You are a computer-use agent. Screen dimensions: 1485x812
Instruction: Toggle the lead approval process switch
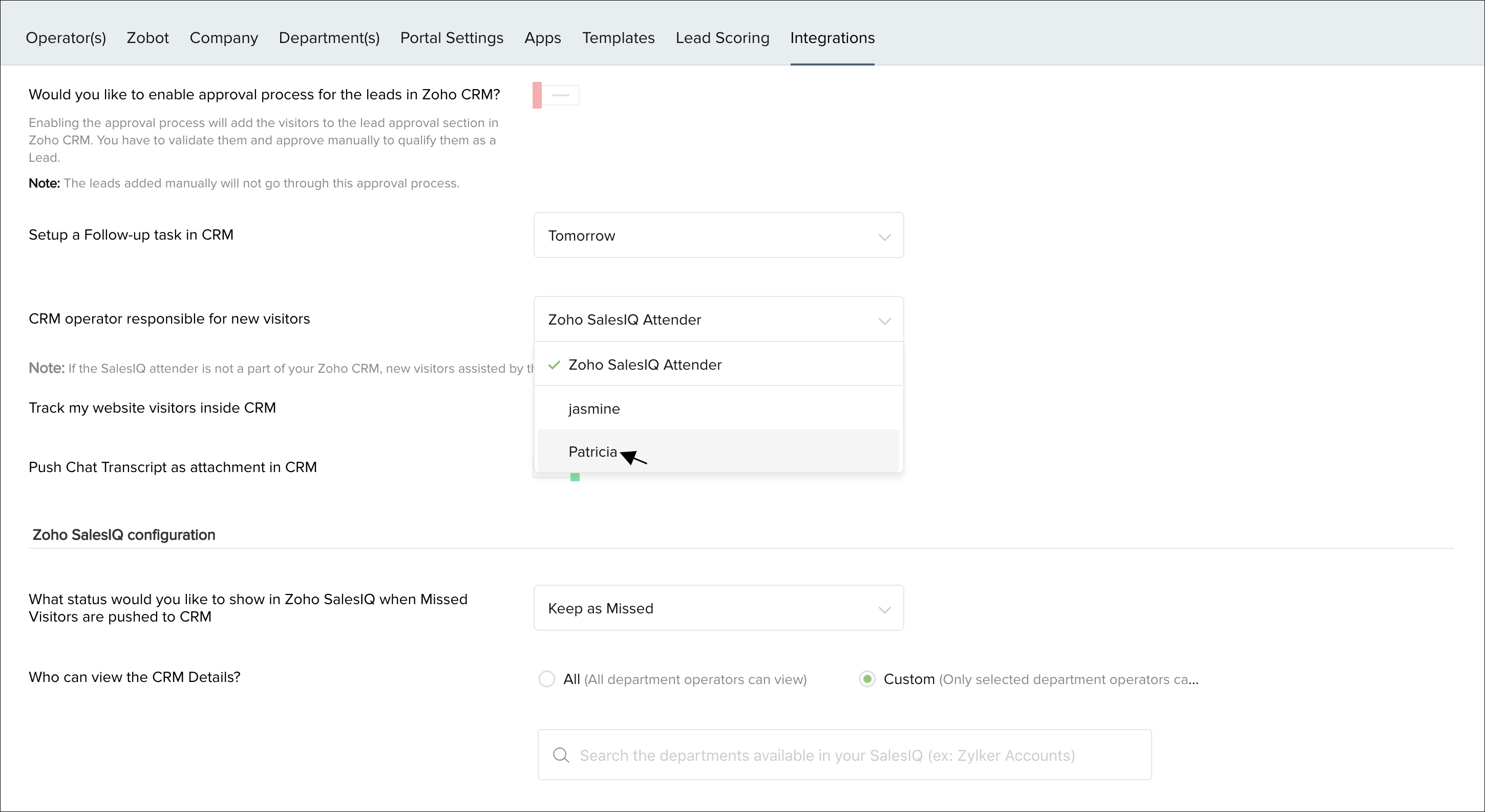(556, 95)
